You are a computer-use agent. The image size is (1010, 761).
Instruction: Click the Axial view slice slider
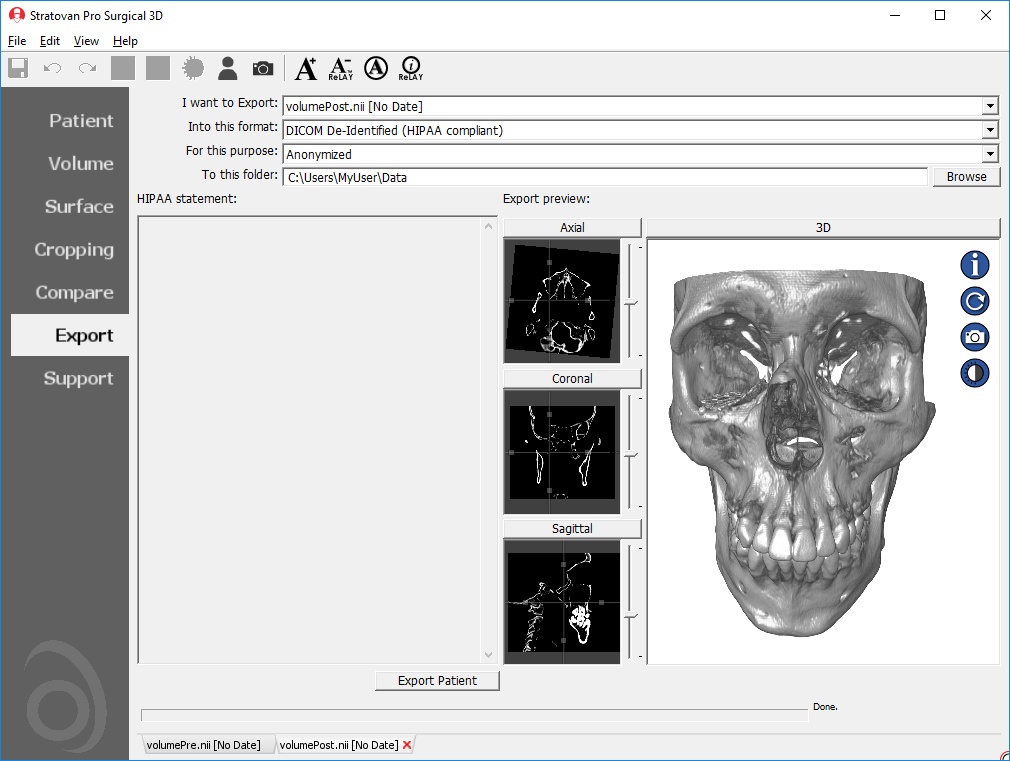point(632,300)
